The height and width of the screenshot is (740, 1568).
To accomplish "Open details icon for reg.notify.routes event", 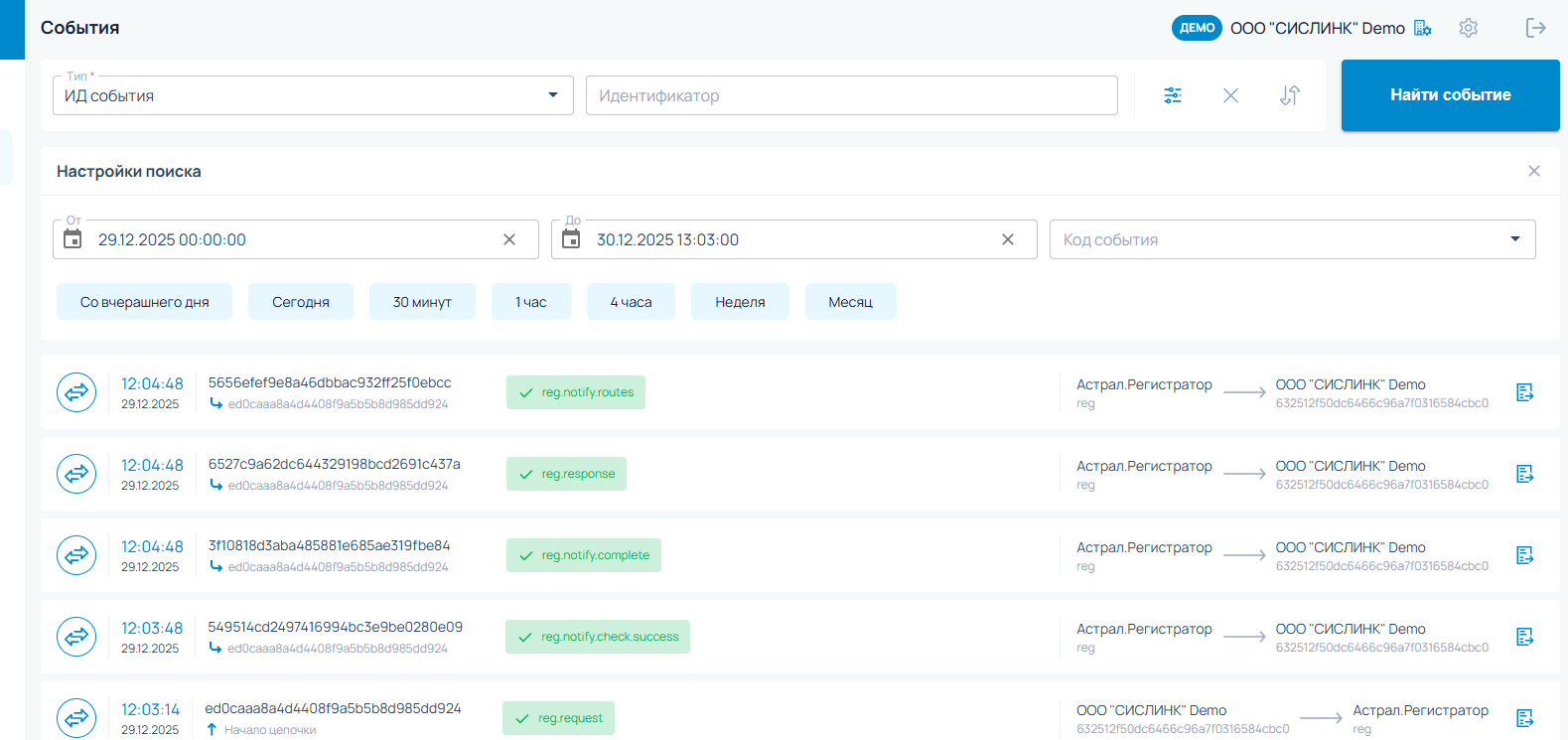I will (x=1525, y=392).
